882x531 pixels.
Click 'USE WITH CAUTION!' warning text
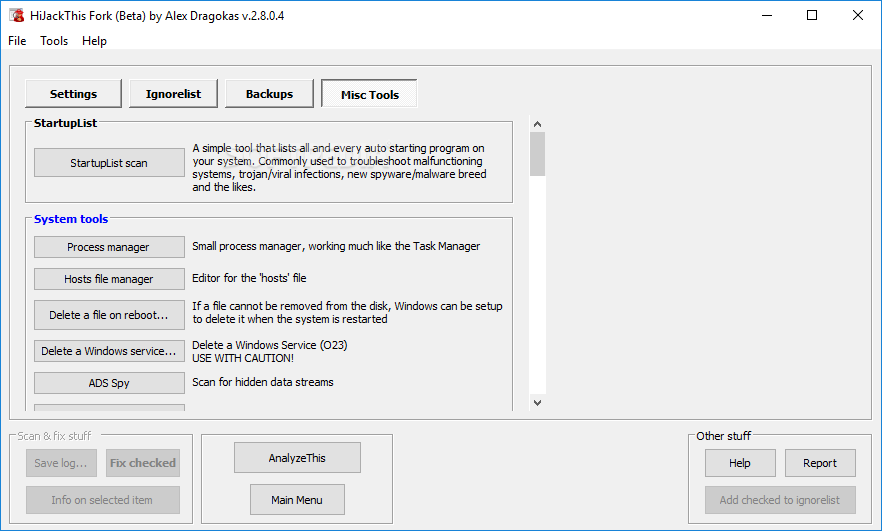pos(243,358)
